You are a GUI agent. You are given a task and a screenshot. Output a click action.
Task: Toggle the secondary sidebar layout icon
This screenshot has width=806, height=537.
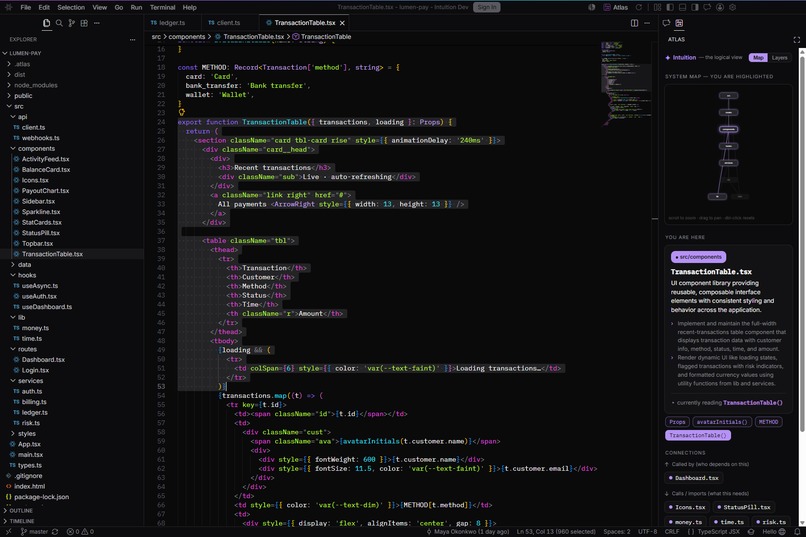click(x=695, y=7)
